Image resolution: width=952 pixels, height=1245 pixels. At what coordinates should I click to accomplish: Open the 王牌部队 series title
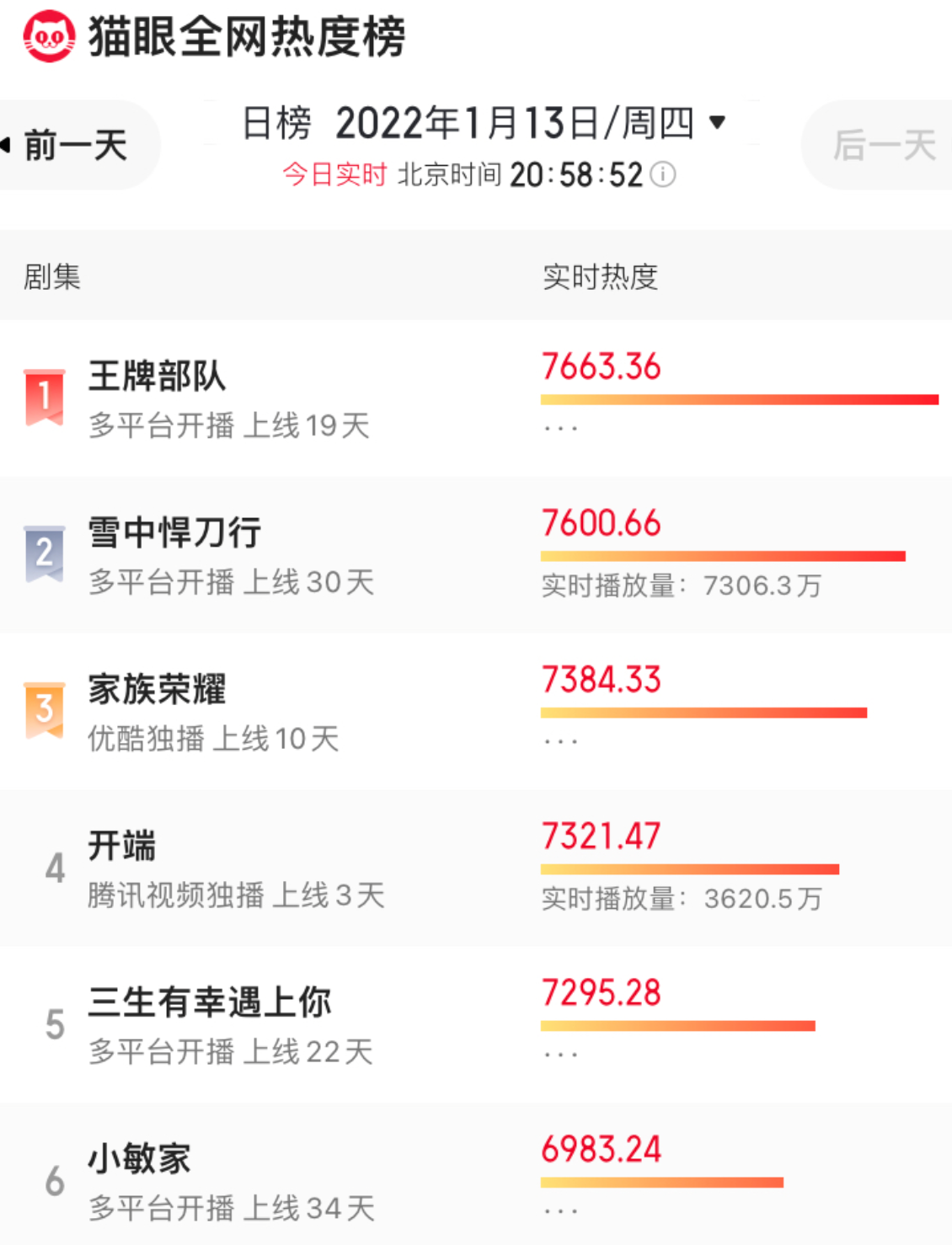[158, 376]
